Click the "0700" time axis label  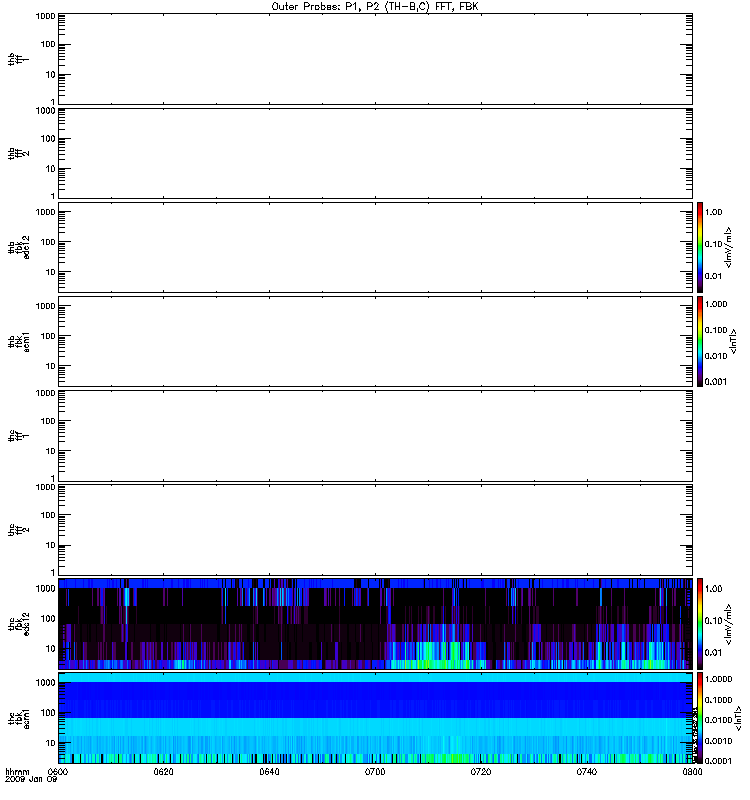pos(375,772)
